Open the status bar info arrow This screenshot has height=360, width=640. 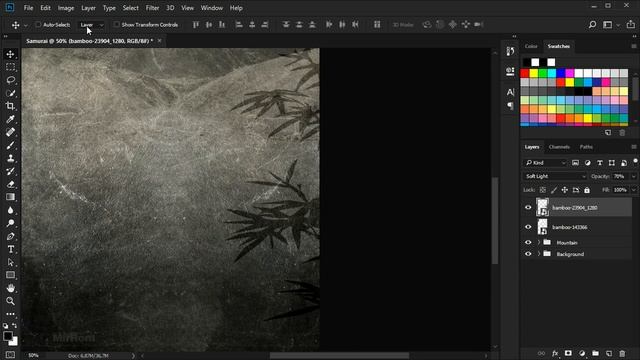[133, 356]
